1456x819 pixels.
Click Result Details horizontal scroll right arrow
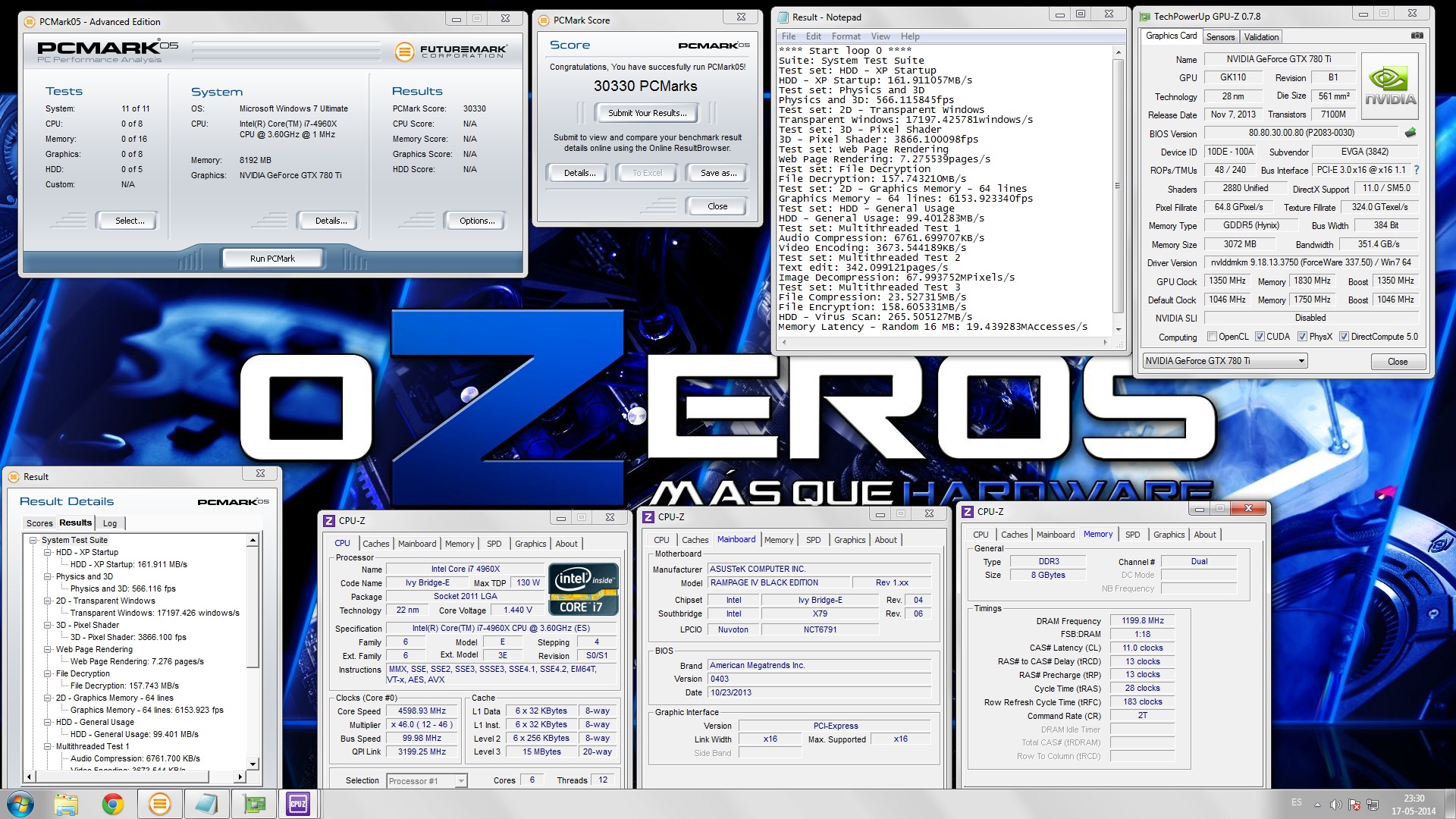(240, 777)
